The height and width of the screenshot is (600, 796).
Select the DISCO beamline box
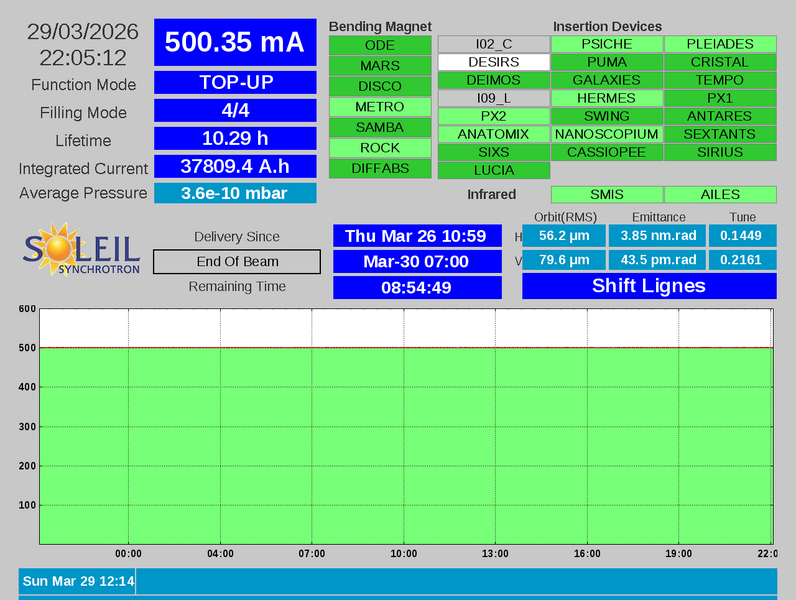click(x=380, y=87)
